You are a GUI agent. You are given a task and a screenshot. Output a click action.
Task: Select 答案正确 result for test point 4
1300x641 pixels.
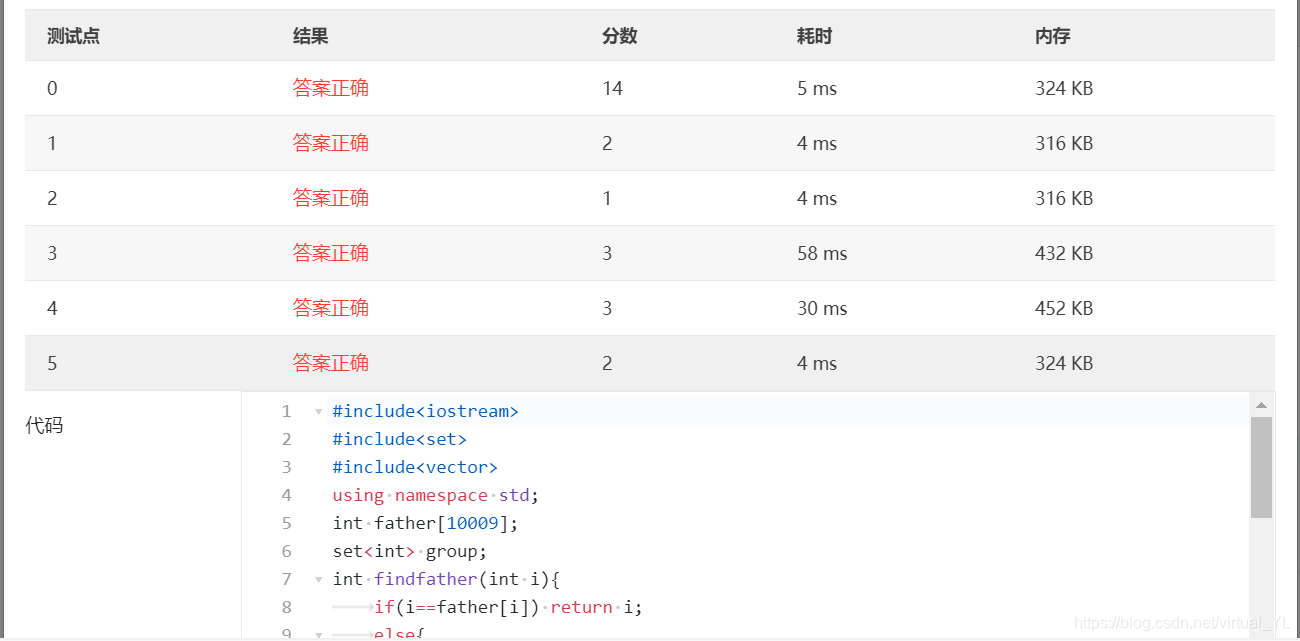(x=331, y=308)
